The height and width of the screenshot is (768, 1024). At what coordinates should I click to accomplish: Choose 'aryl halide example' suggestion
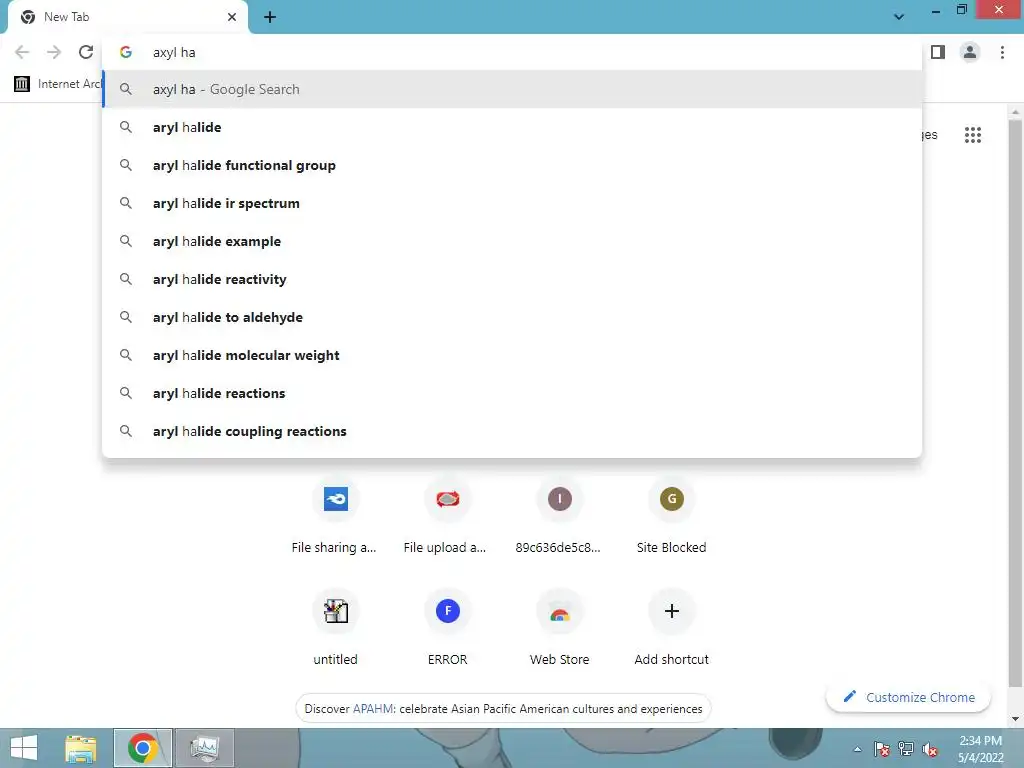512,241
